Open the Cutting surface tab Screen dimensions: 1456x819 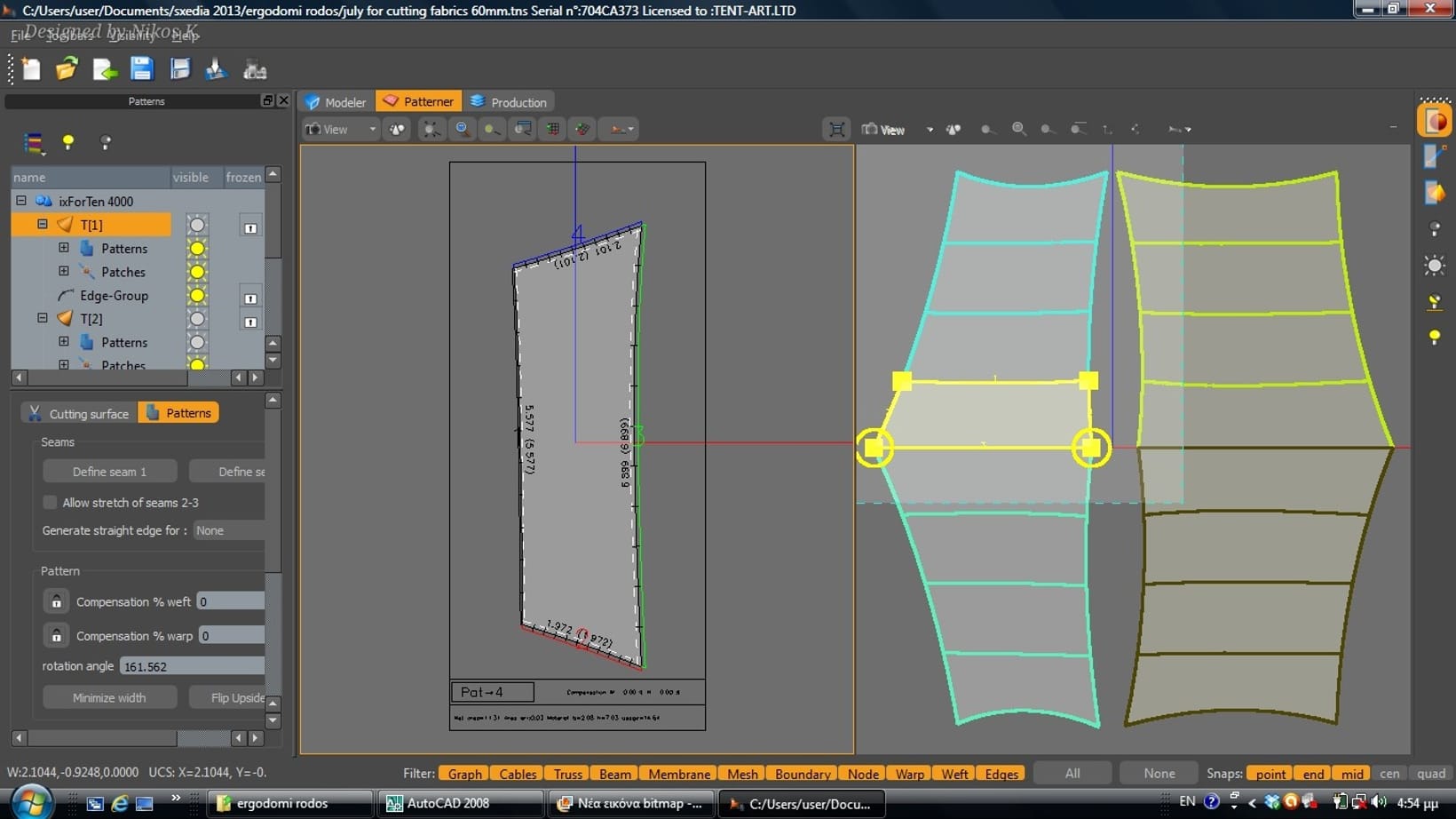click(79, 413)
